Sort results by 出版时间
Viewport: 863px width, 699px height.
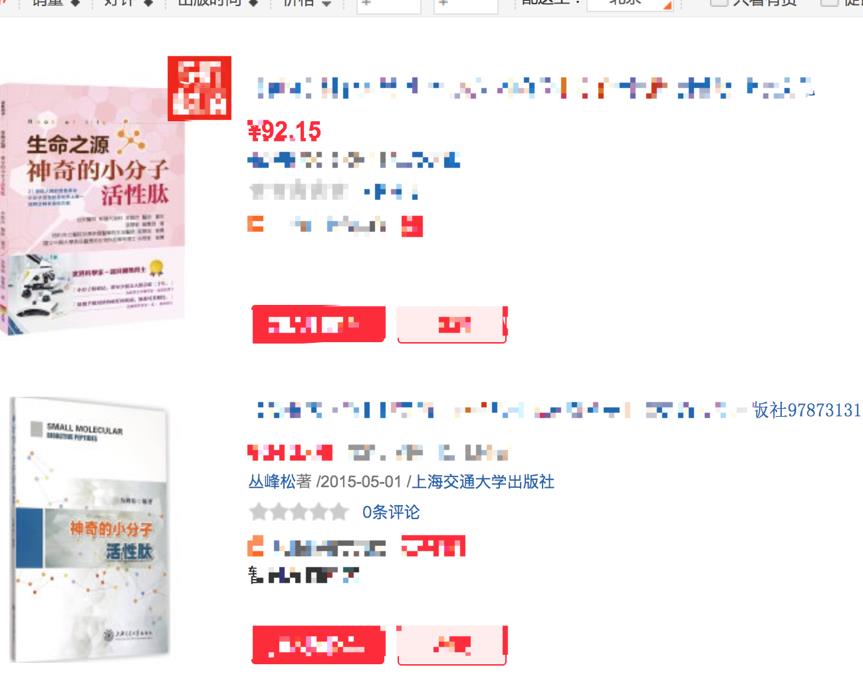[218, 3]
